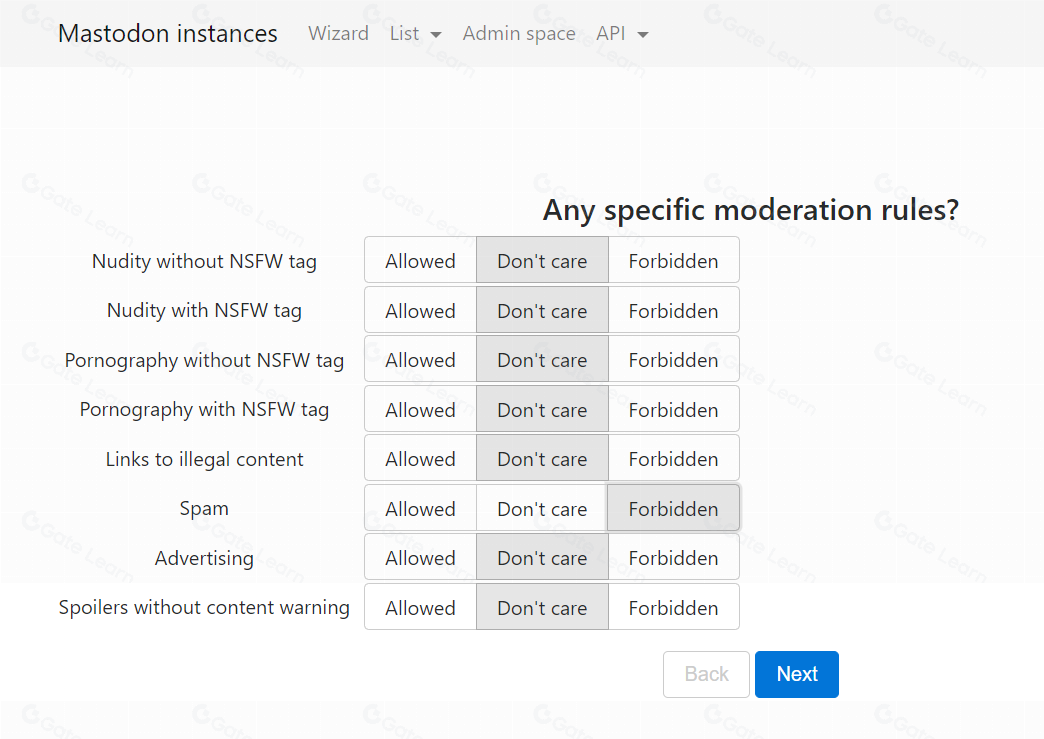The width and height of the screenshot is (1044, 739).
Task: Open the Admin space link
Action: tap(519, 34)
